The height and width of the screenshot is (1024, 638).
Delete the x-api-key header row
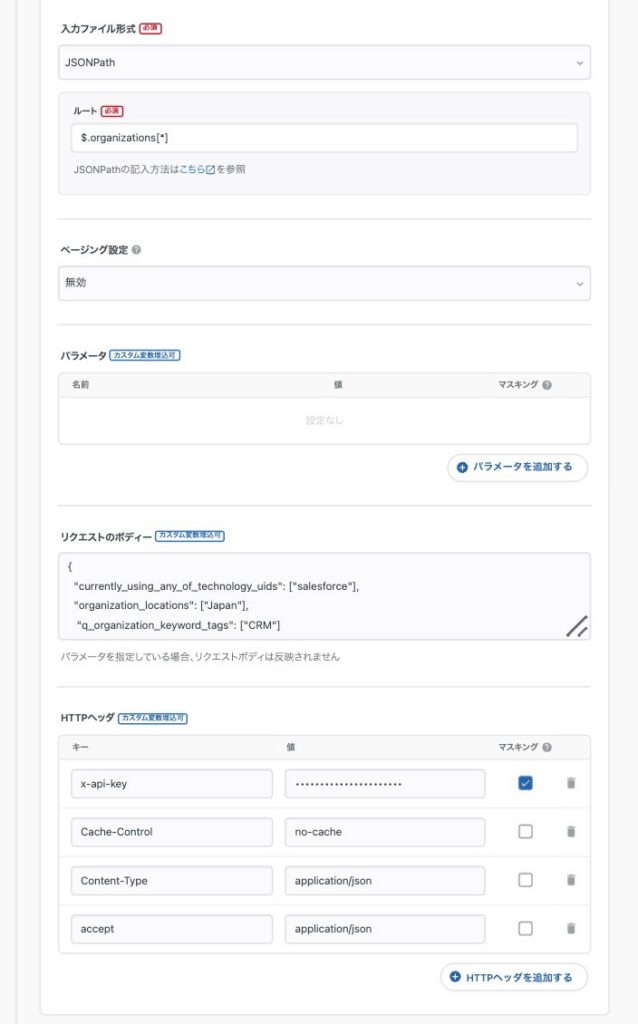571,783
